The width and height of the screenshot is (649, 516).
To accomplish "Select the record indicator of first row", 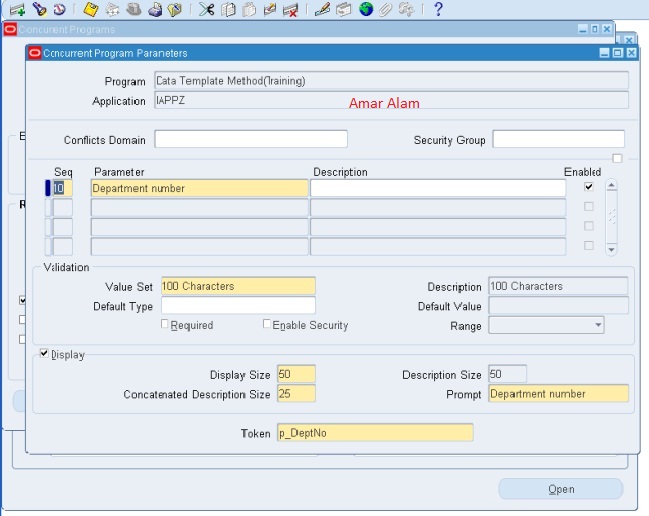I will [48, 188].
